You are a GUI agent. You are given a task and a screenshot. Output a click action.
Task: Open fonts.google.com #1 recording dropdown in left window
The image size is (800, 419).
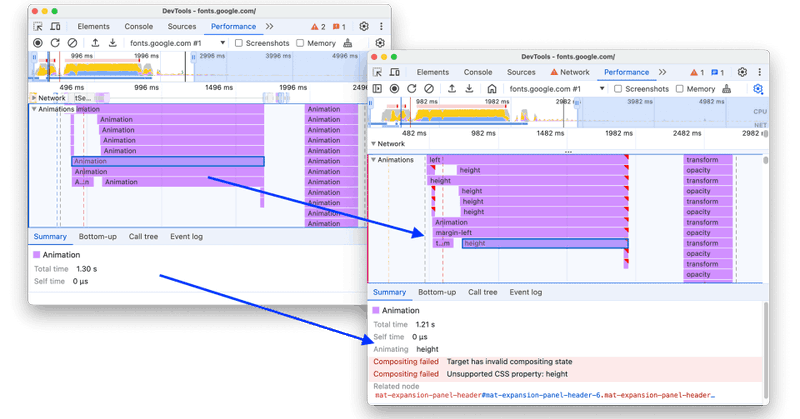(x=178, y=43)
